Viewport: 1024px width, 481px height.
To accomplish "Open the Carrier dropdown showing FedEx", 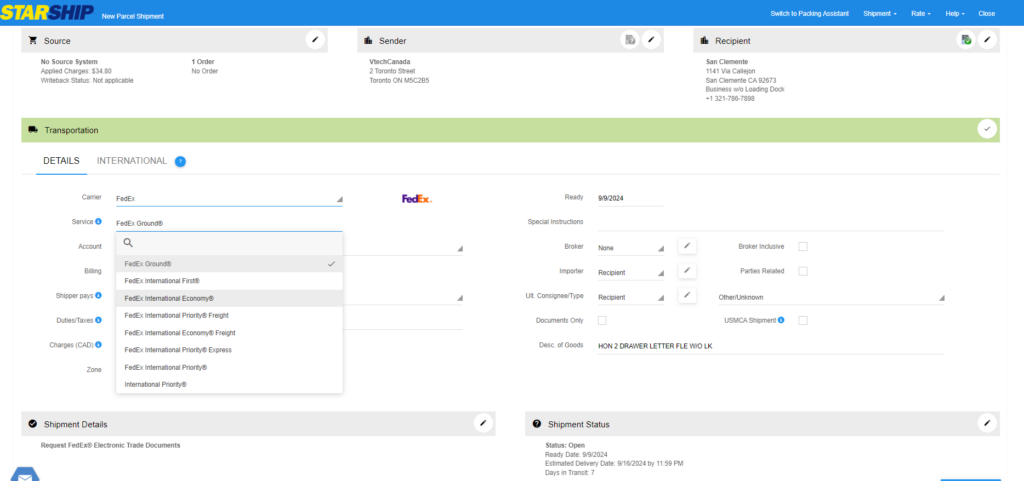I will (x=229, y=198).
